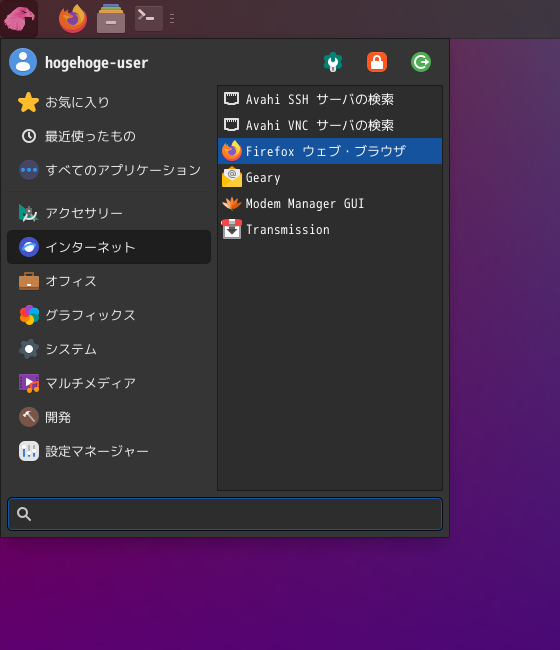Show 最近使ったもの recently used items
This screenshot has height=650, width=560.
pos(109,136)
